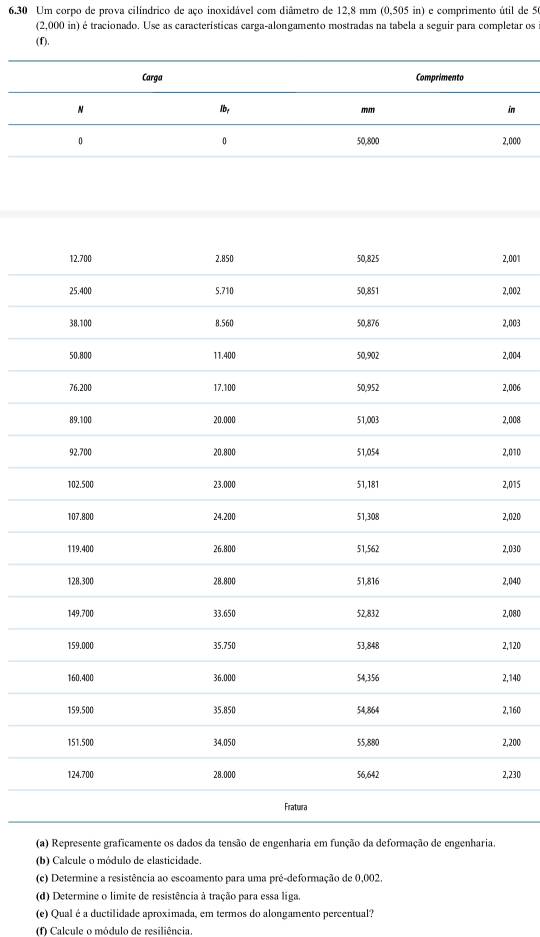This screenshot has height=937, width=540.
Task: Click the N unit subheader
Action: pyautogui.click(x=80, y=109)
